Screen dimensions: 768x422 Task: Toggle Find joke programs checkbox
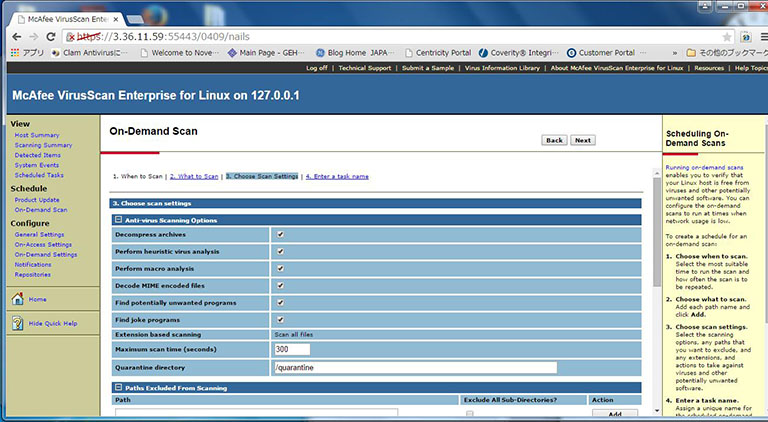280,317
